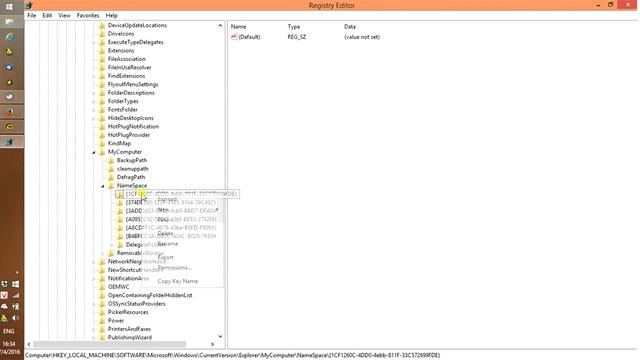
Task: Select the DeviceUpdateLocations key
Action: [137, 25]
